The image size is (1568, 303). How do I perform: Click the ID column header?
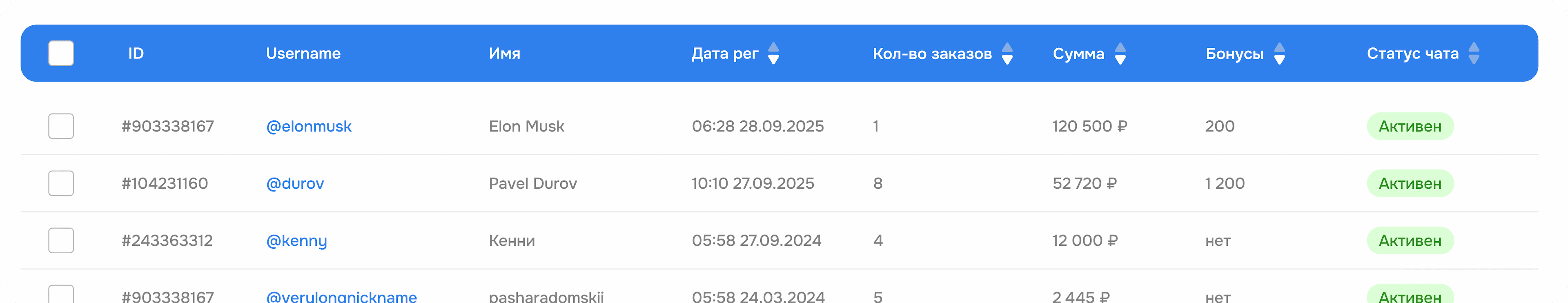[136, 53]
